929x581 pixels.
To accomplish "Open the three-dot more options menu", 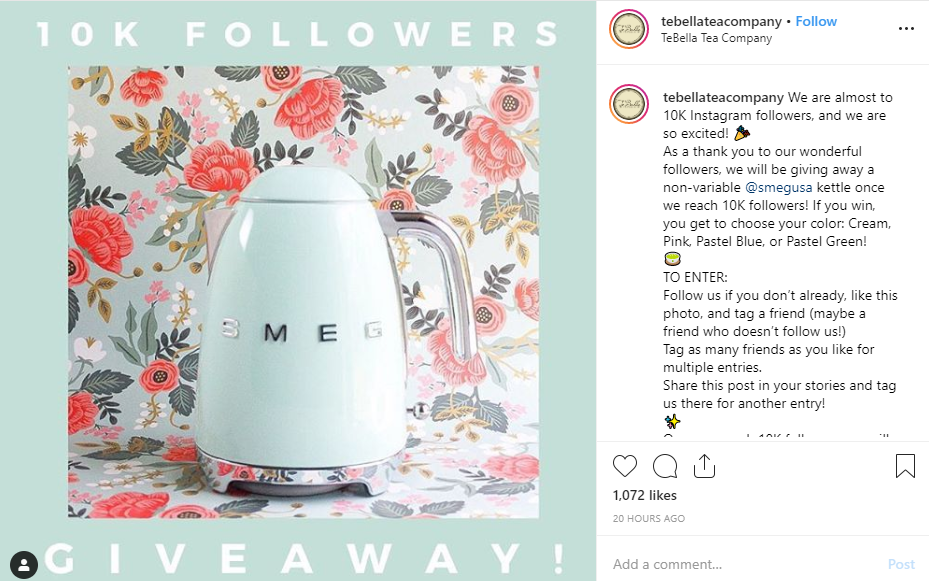I will (x=906, y=28).
